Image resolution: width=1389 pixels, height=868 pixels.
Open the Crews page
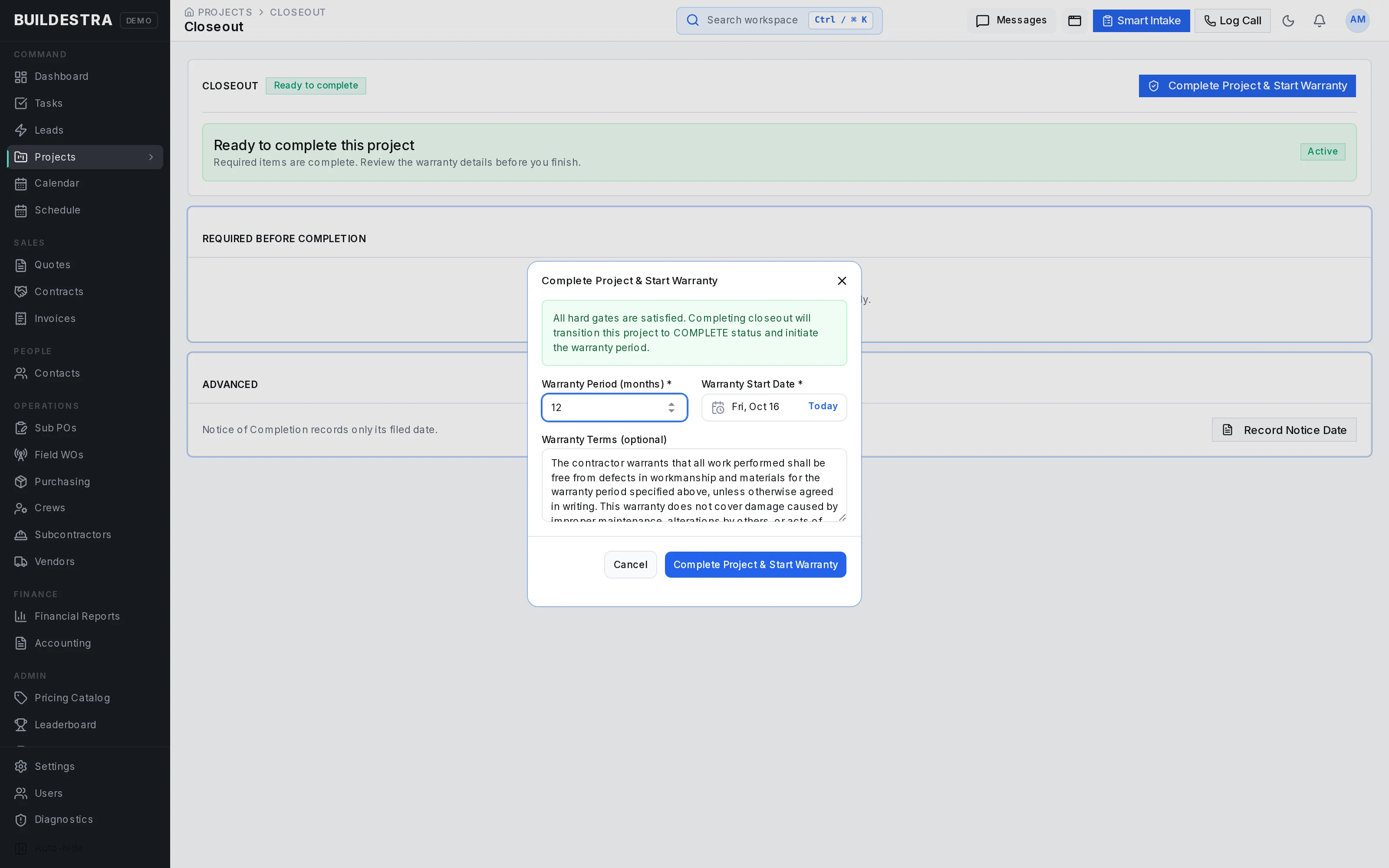click(85, 508)
